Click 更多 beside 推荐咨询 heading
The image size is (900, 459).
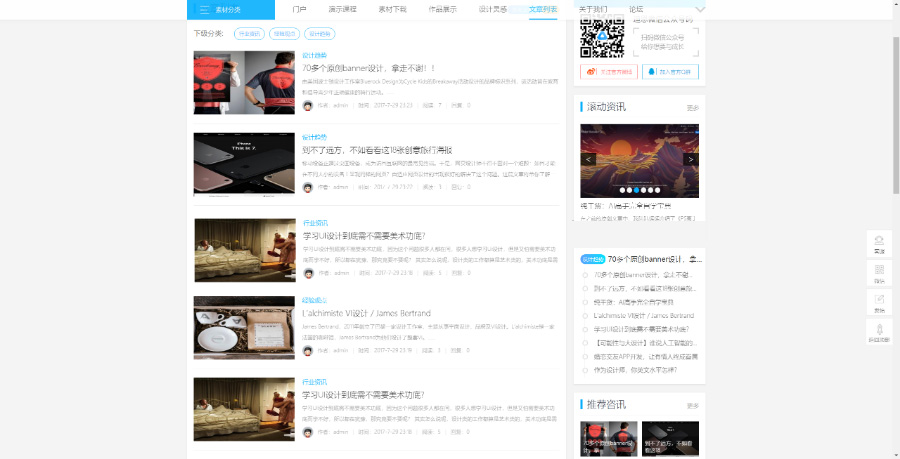coord(693,406)
